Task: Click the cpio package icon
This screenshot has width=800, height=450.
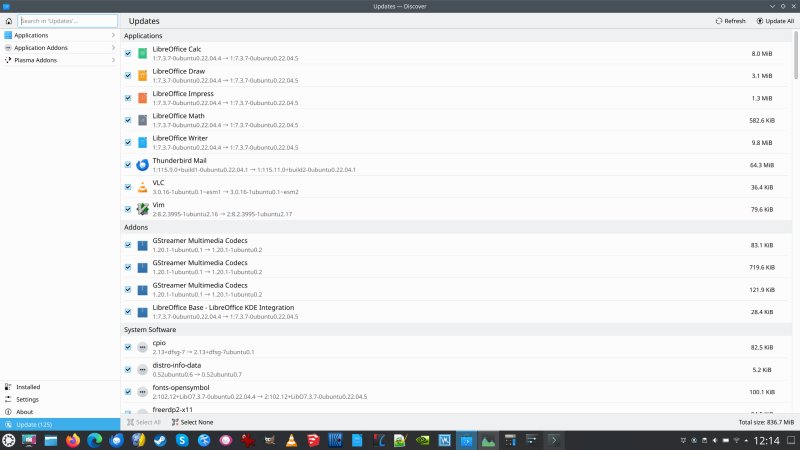Action: click(142, 347)
